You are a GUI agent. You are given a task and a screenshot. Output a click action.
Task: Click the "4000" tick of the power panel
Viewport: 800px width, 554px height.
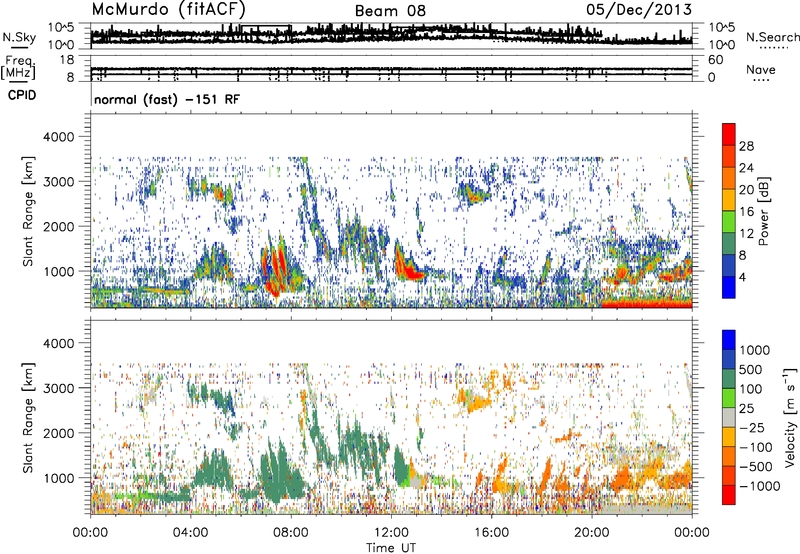[58, 137]
